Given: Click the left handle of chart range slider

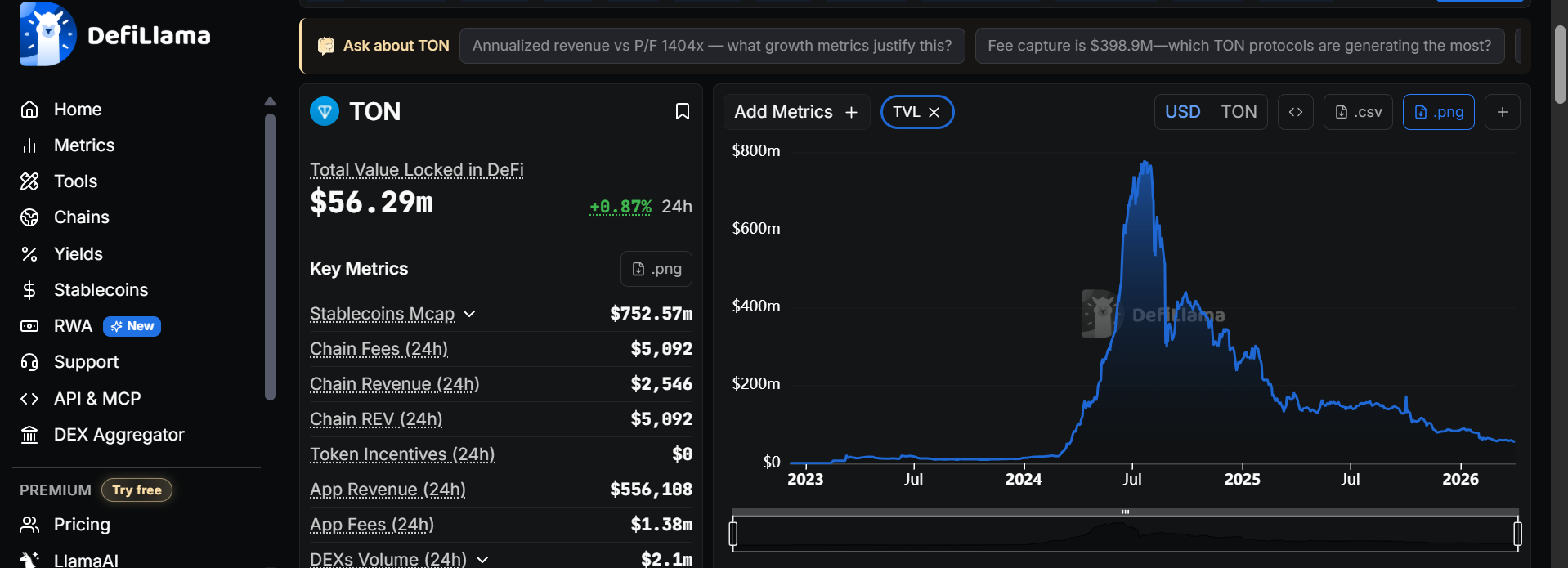Looking at the screenshot, I should point(733,534).
